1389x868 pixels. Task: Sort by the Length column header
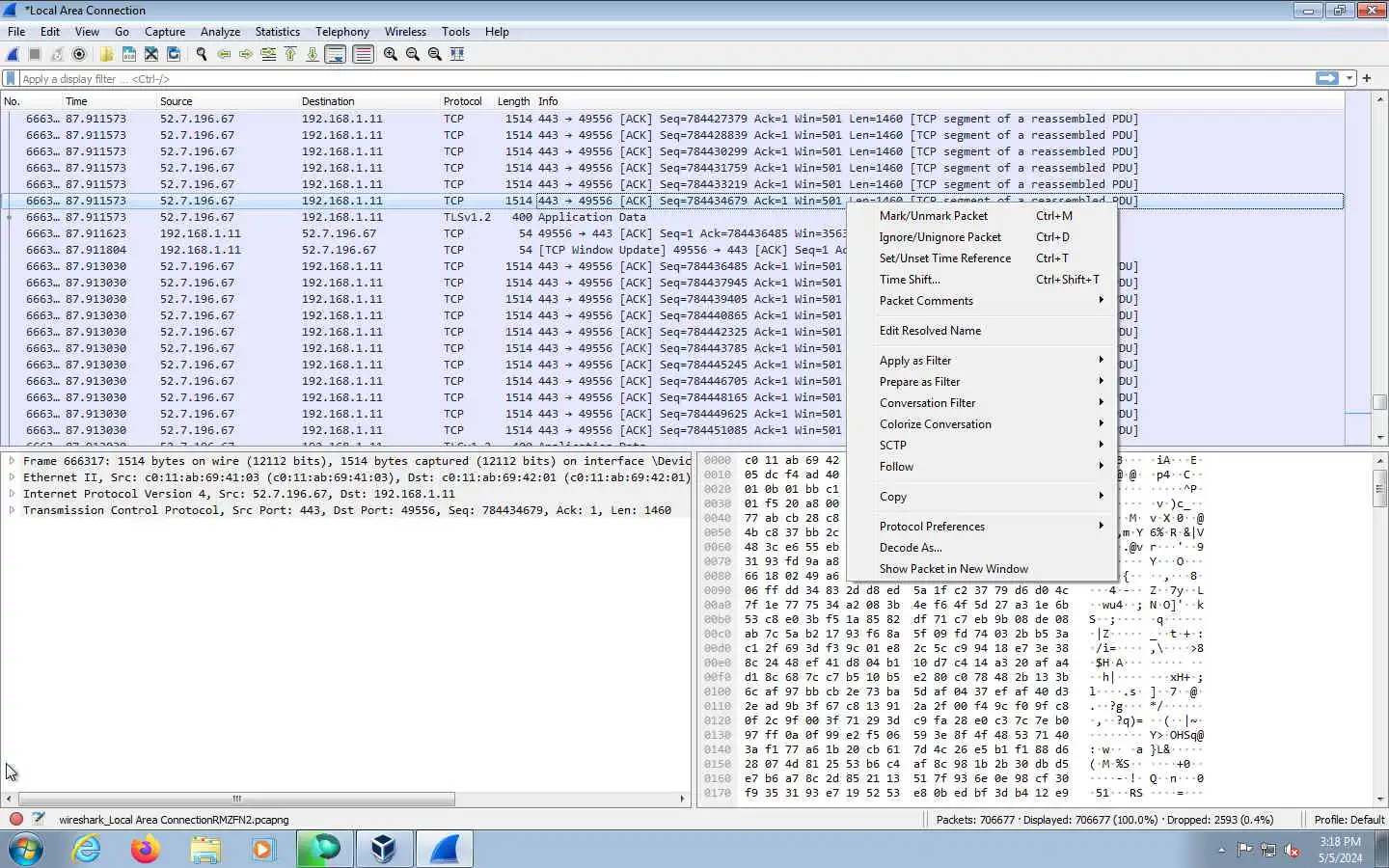[x=513, y=101]
